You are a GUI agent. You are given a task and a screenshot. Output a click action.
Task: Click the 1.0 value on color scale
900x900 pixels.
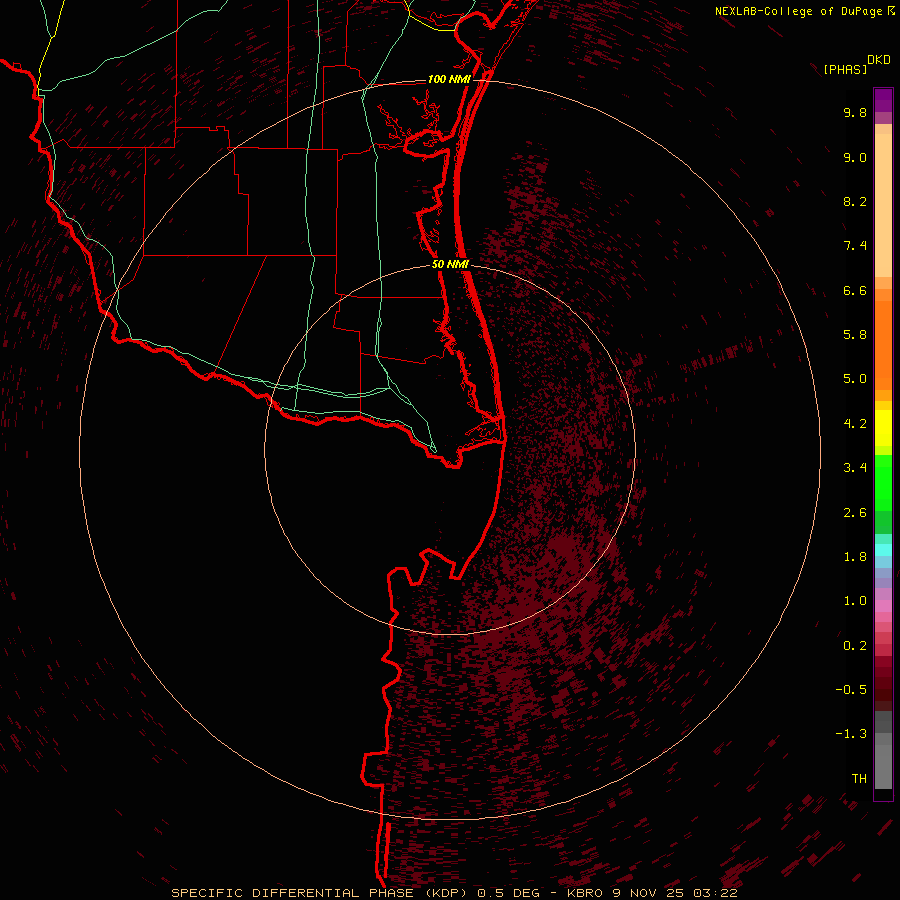pyautogui.click(x=855, y=601)
